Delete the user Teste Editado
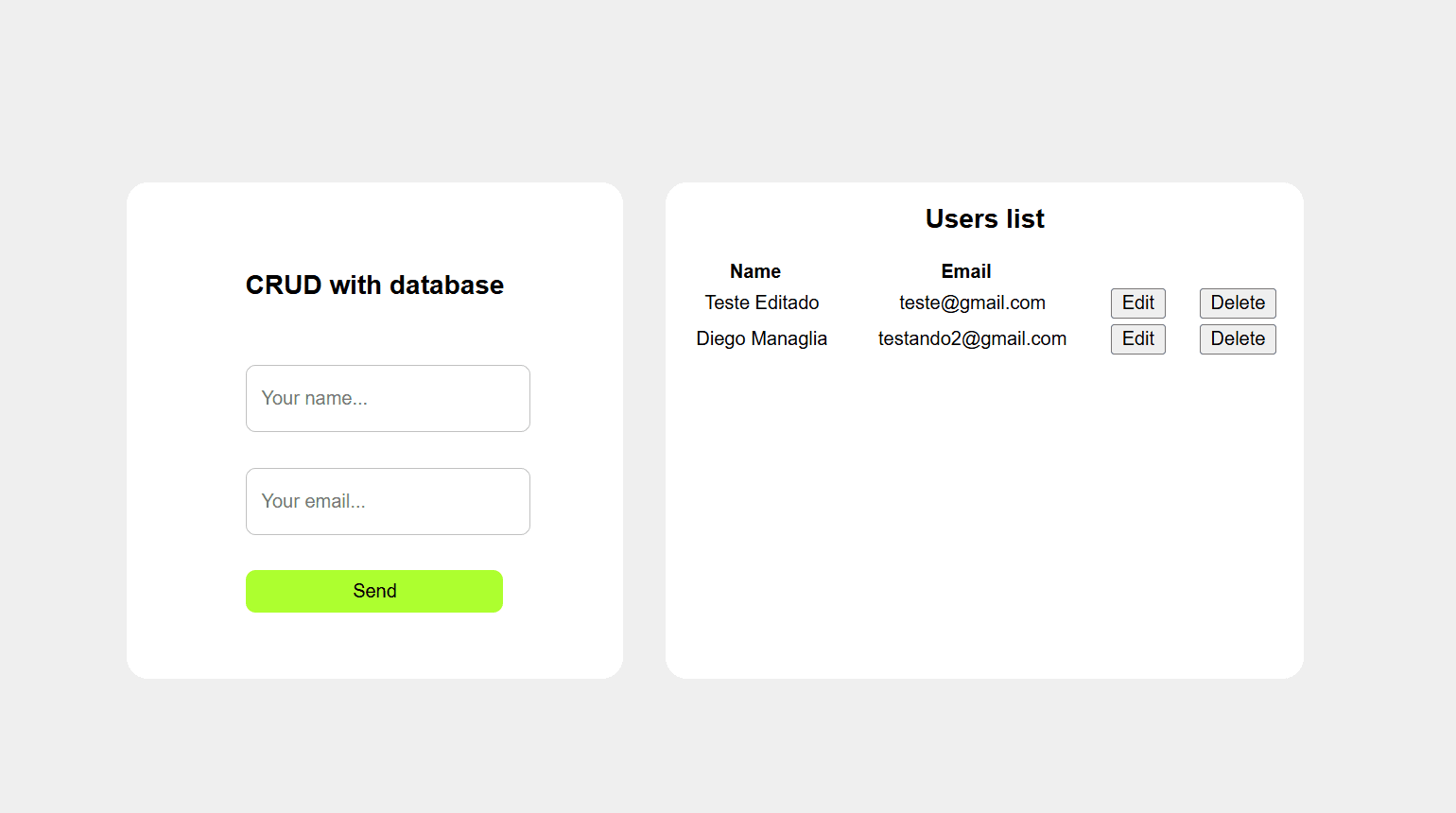The width and height of the screenshot is (1456, 813). coord(1237,303)
